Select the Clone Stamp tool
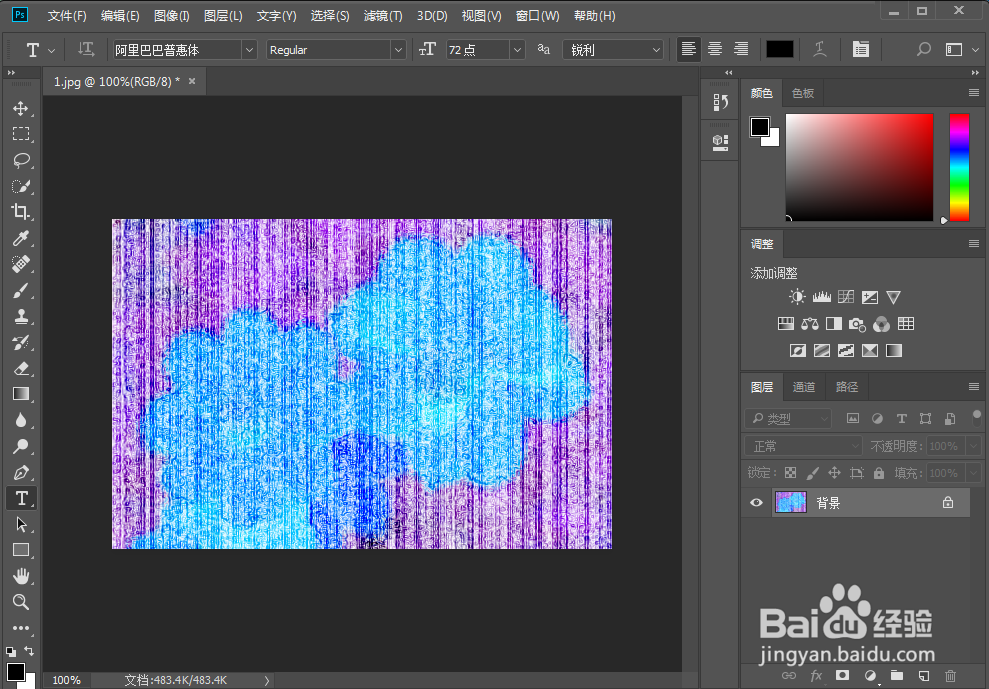The height and width of the screenshot is (689, 989). click(21, 316)
